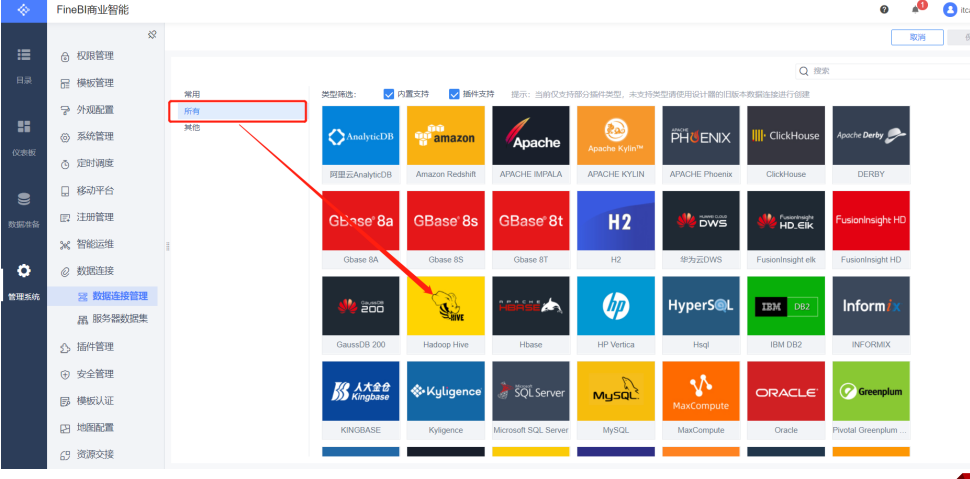Select the Gbase 8T tile
This screenshot has width=970, height=479.
point(531,230)
